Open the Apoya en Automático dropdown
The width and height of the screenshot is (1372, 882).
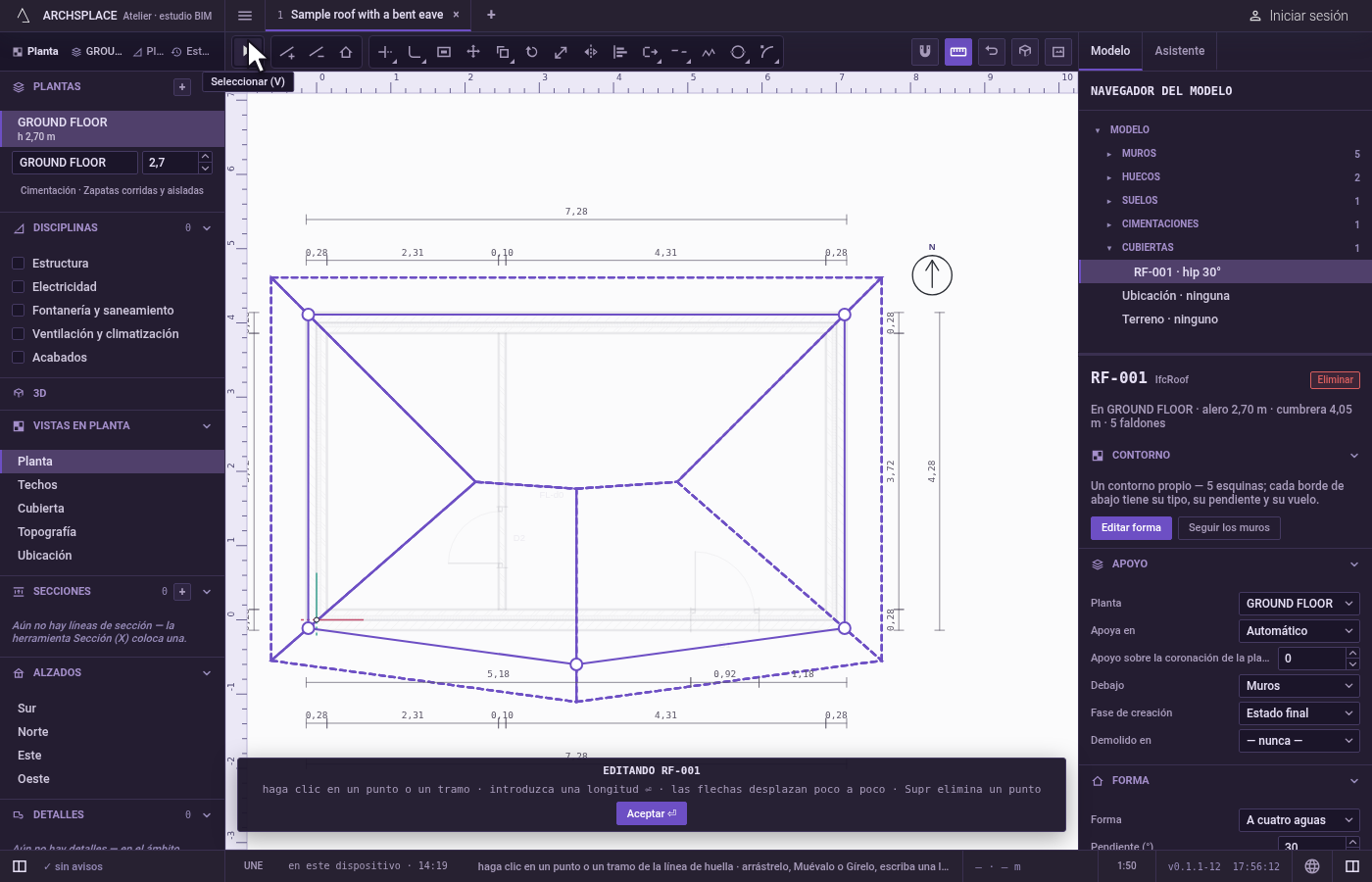(1299, 631)
